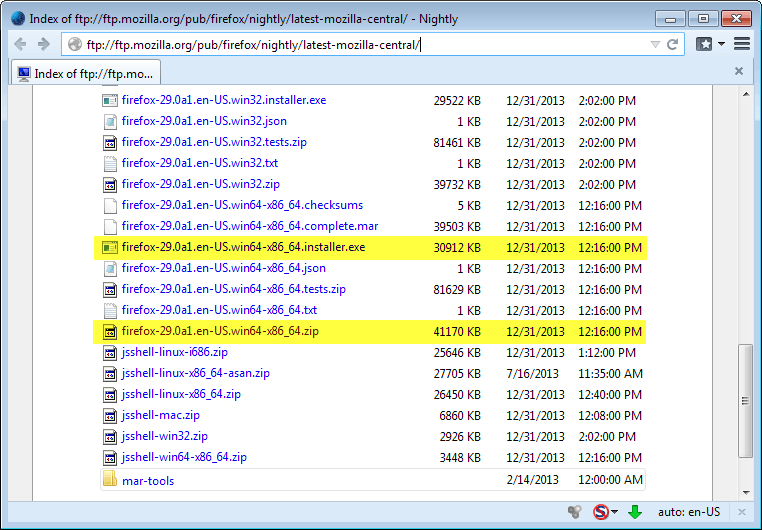762x530 pixels.
Task: Click the auto: en-US status label
Action: [x=689, y=512]
